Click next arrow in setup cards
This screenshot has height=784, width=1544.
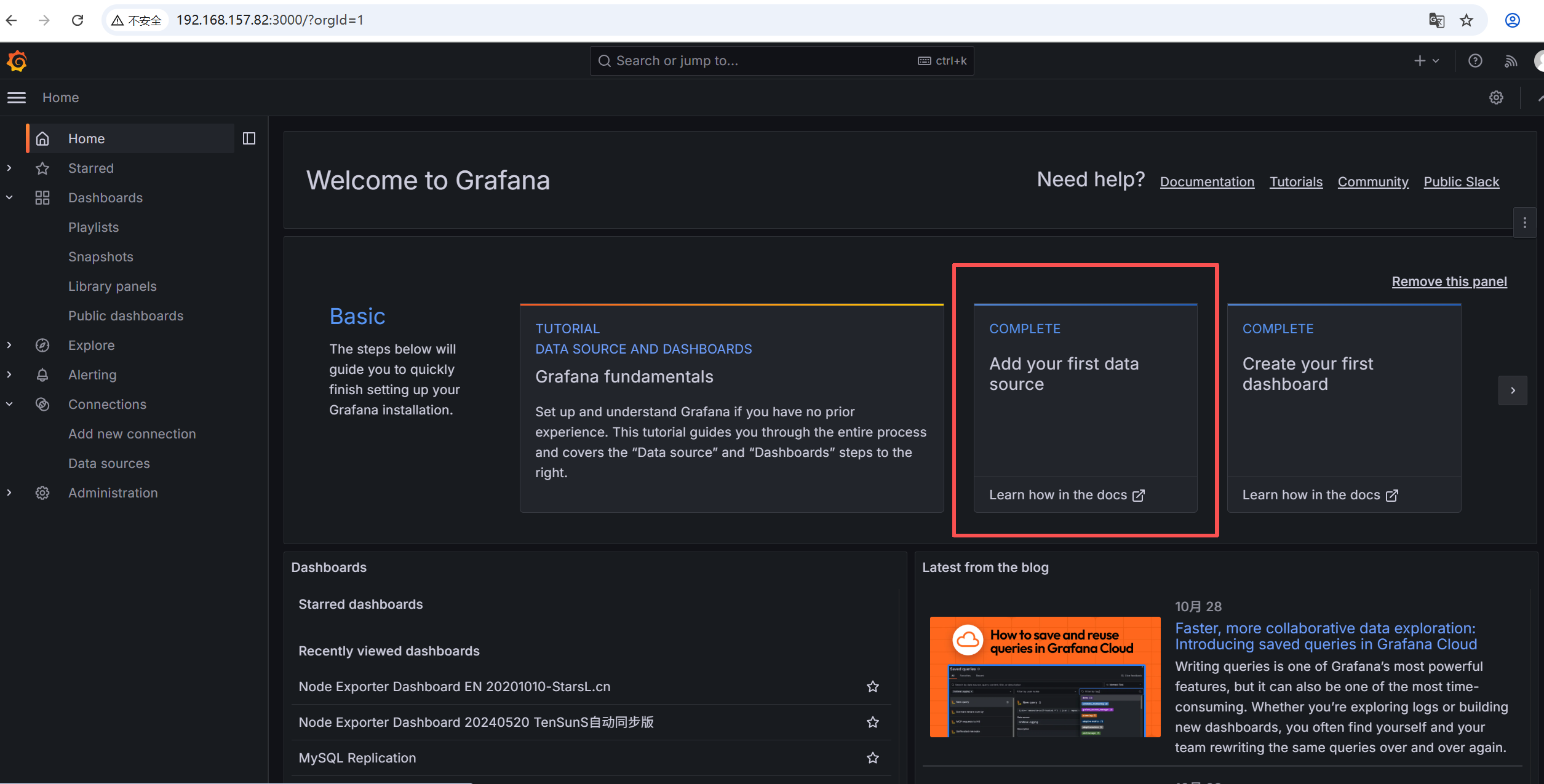pyautogui.click(x=1513, y=390)
